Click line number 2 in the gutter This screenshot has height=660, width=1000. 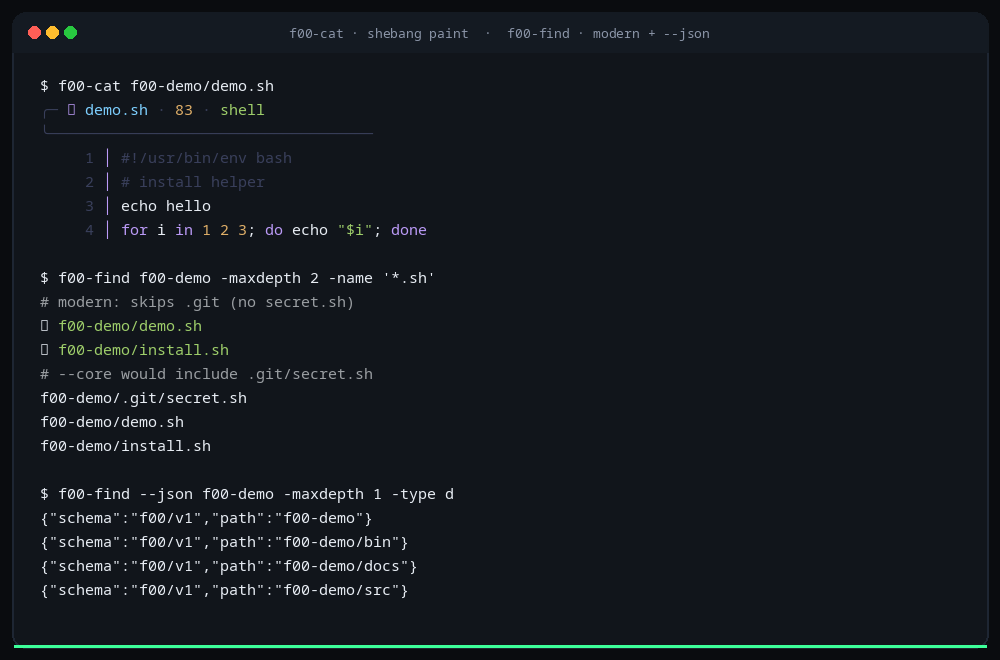89,182
